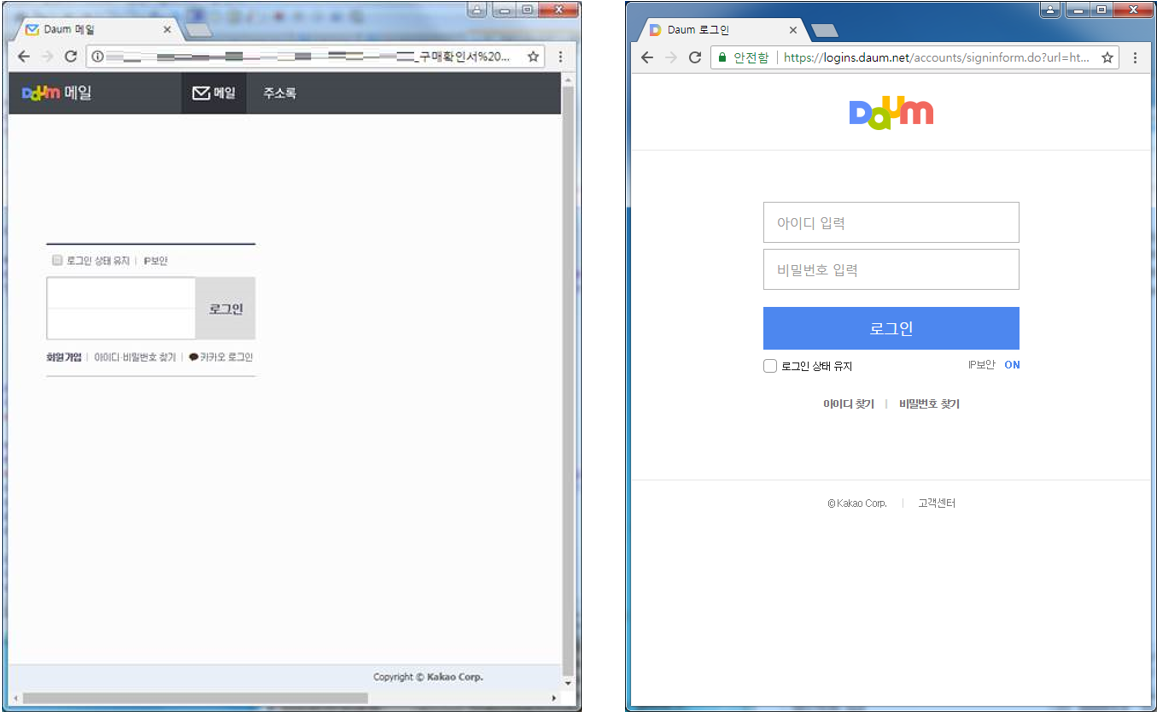Click large Daum logo on login page
This screenshot has height=714, width=1160.
point(891,113)
